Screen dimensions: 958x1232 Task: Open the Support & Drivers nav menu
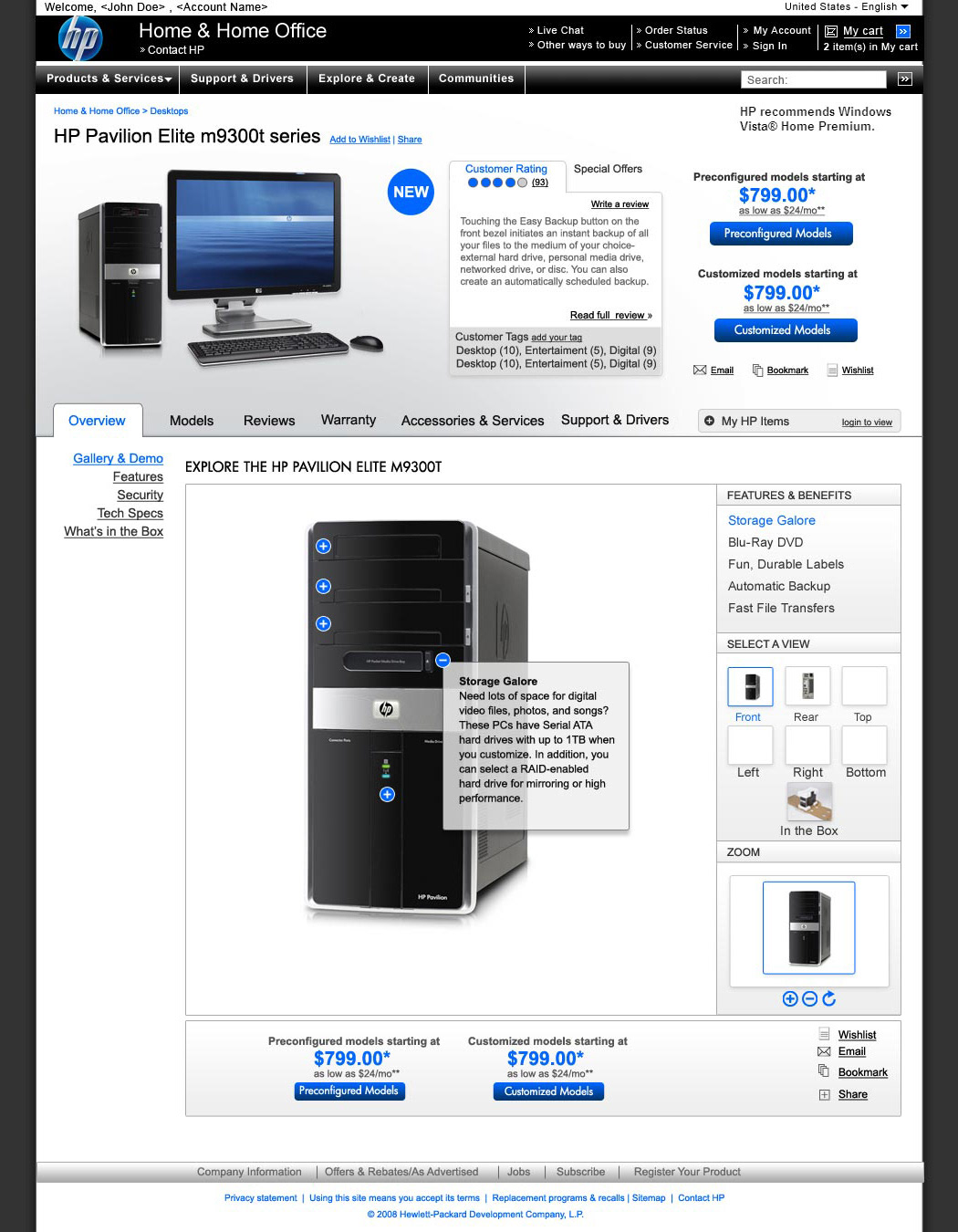click(243, 78)
